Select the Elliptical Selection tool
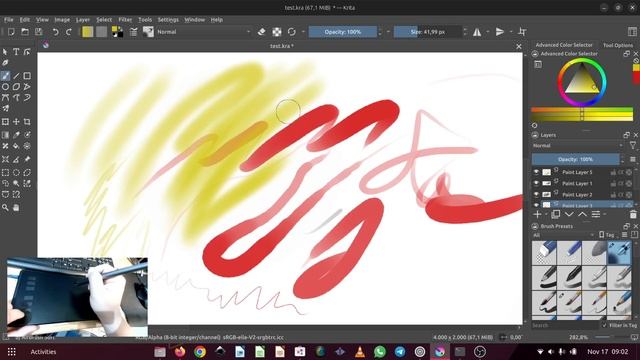The width and height of the screenshot is (640, 360). [16, 173]
